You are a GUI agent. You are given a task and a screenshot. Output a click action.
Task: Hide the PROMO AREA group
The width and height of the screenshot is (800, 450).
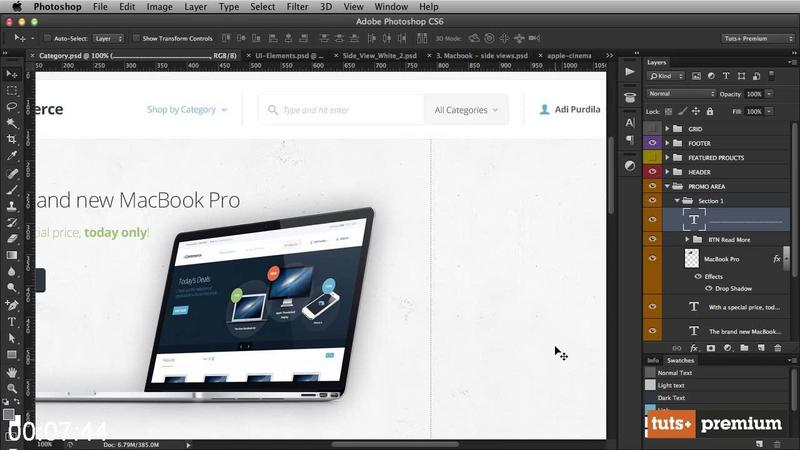click(652, 186)
